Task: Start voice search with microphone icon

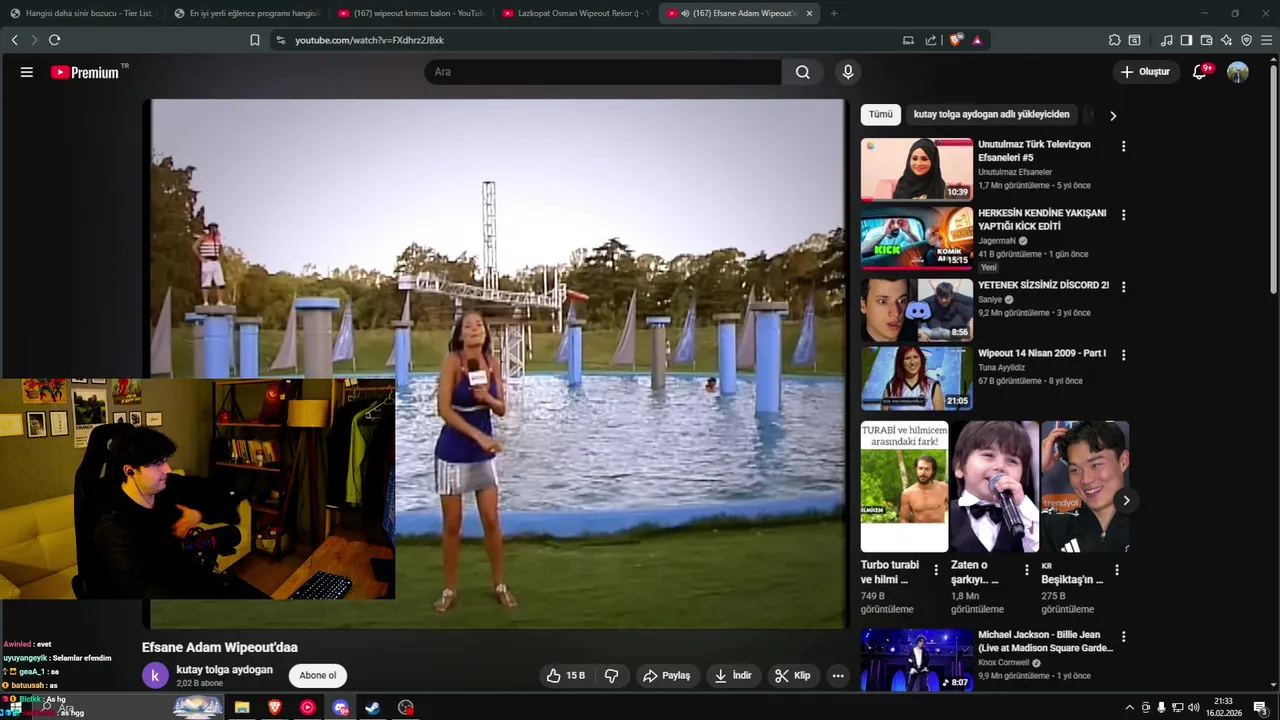Action: click(x=848, y=72)
